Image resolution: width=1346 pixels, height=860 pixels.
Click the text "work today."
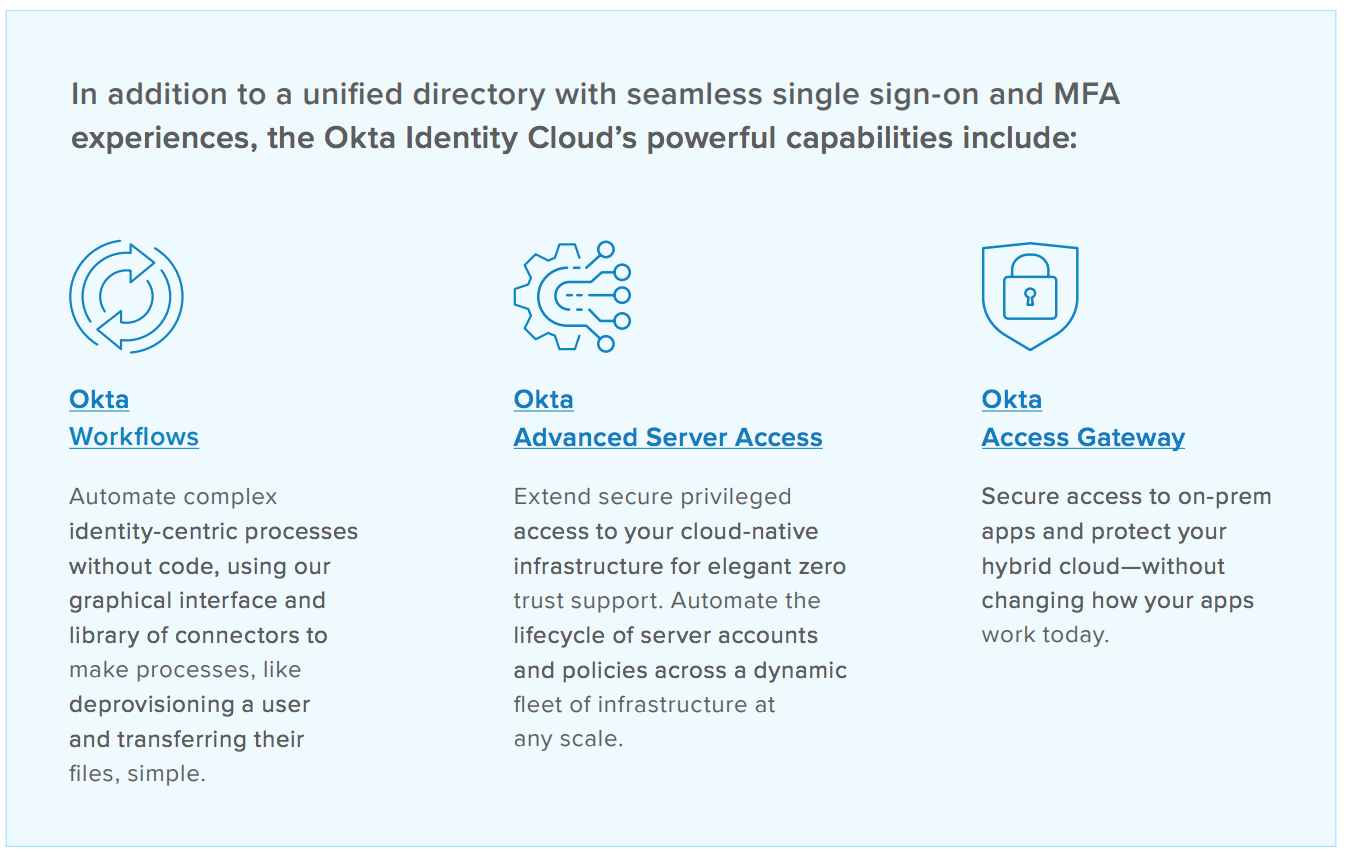point(1045,635)
